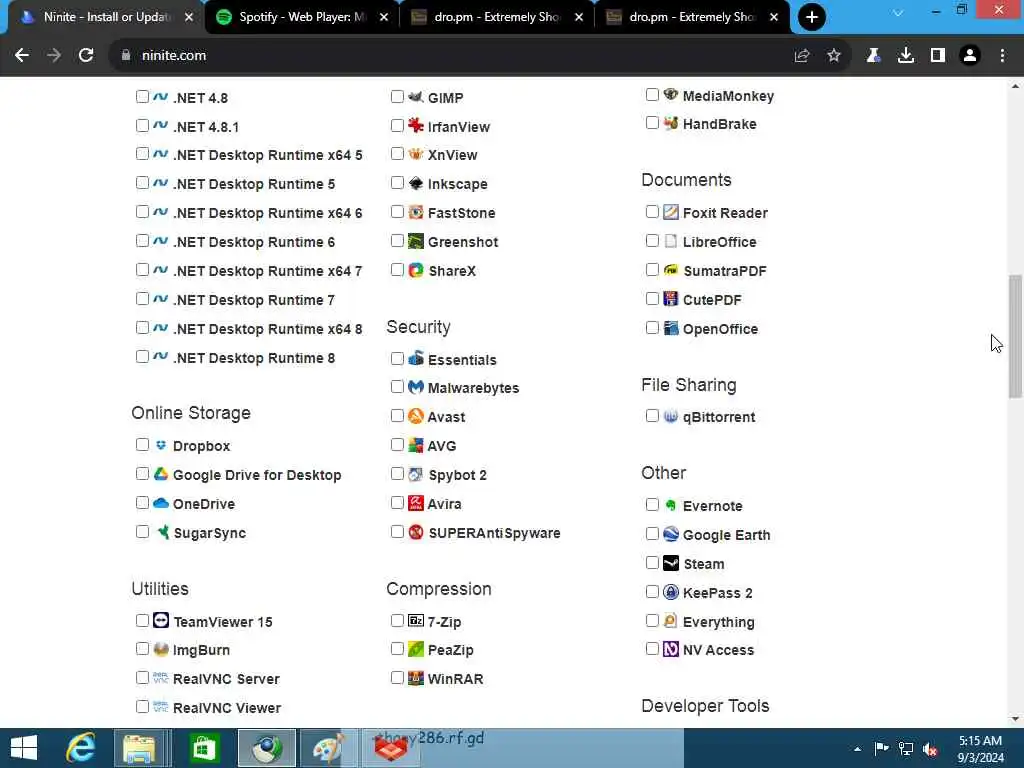1024x768 pixels.
Task: Click the Avast orange icon
Action: (x=416, y=416)
